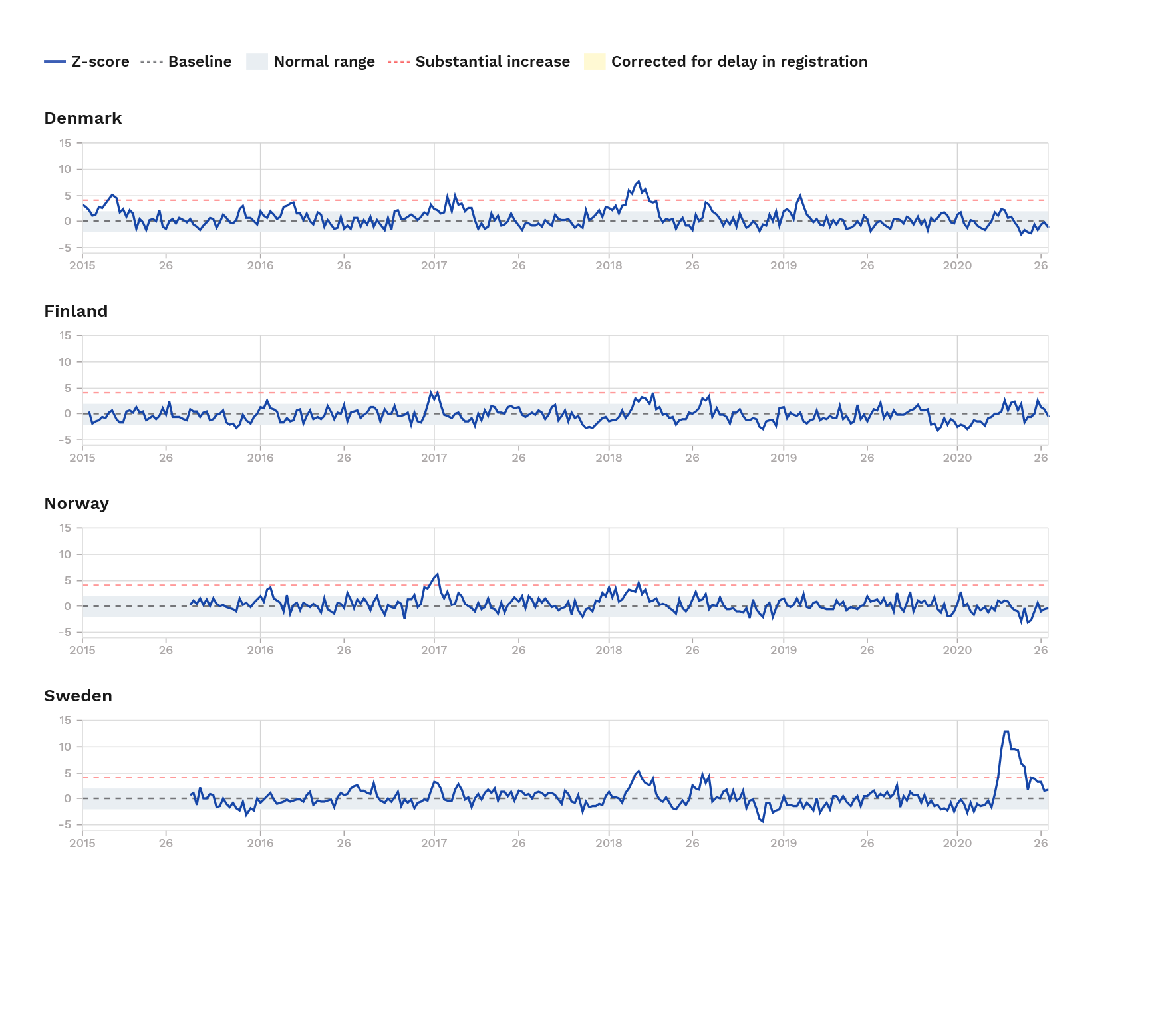The width and height of the screenshot is (1152, 1036).
Task: Click the 2017 tick on Norway's axis
Action: (434, 650)
